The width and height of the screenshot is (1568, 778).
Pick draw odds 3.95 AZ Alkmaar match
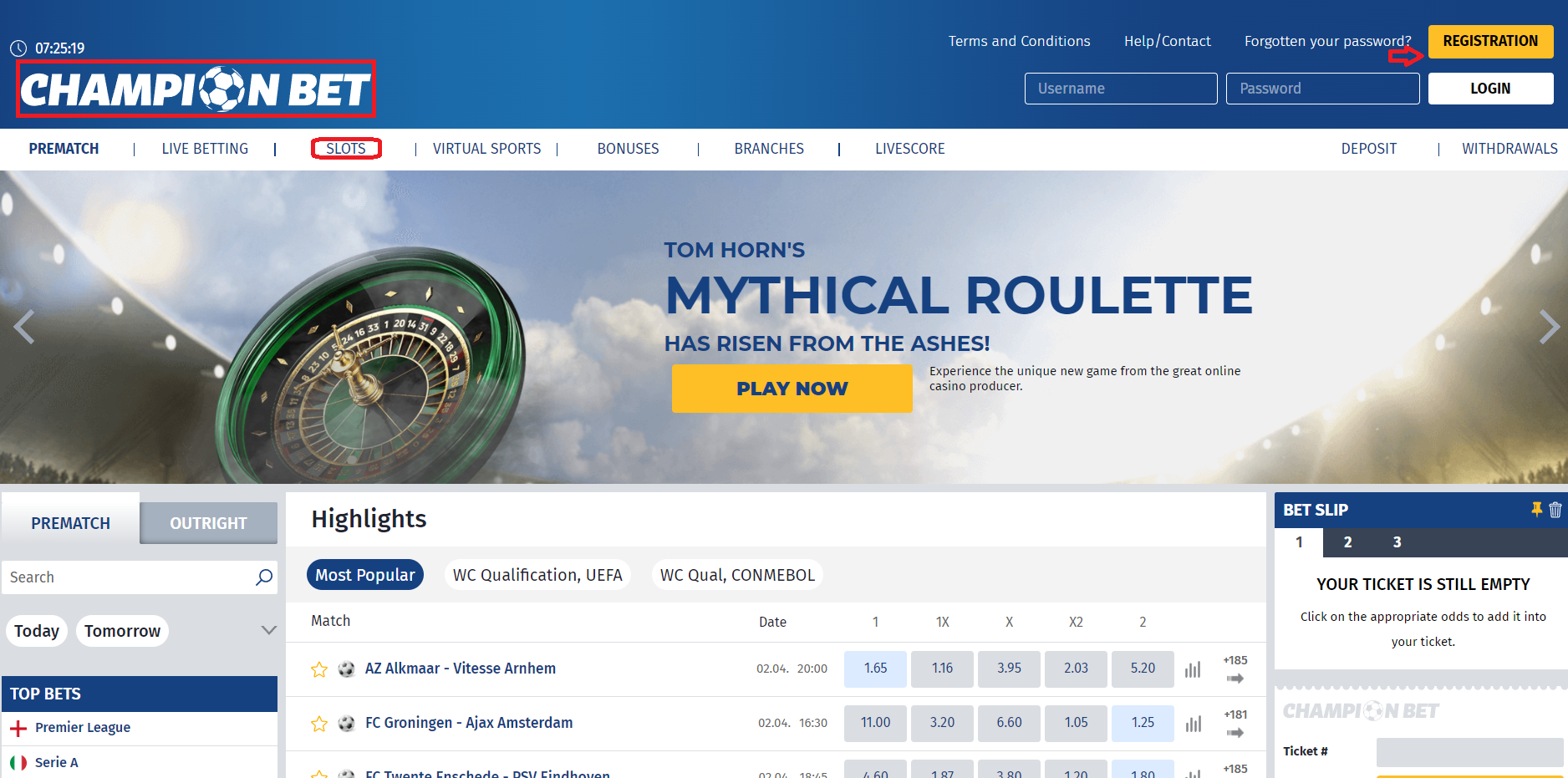pyautogui.click(x=1009, y=669)
